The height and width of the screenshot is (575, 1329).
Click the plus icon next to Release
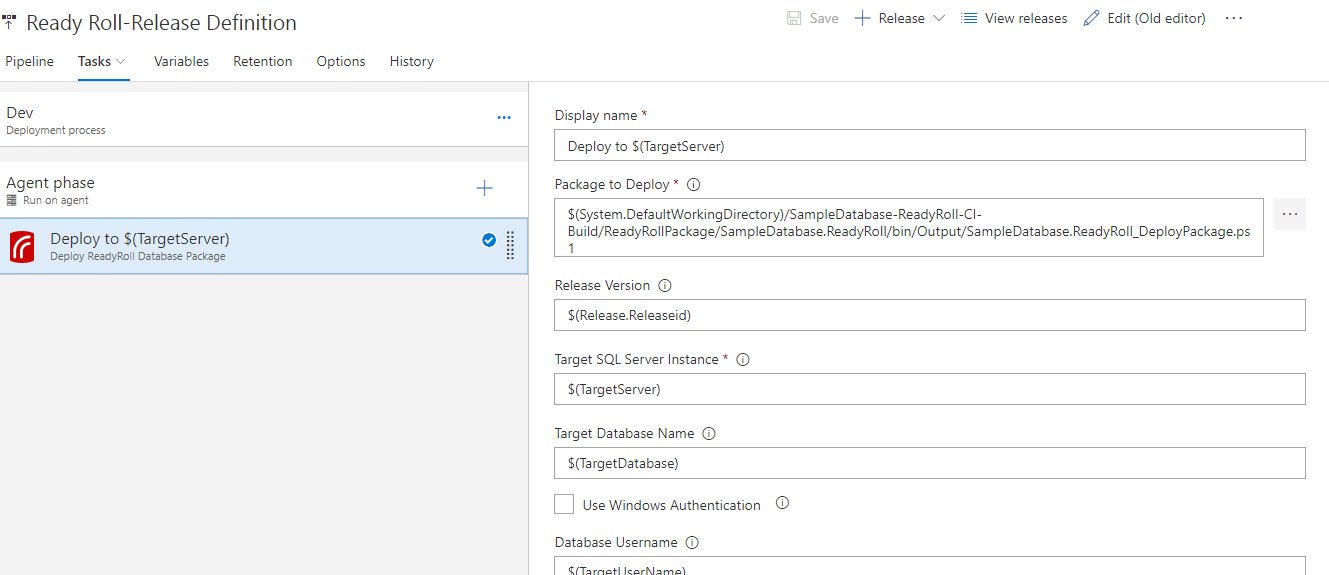click(x=862, y=18)
